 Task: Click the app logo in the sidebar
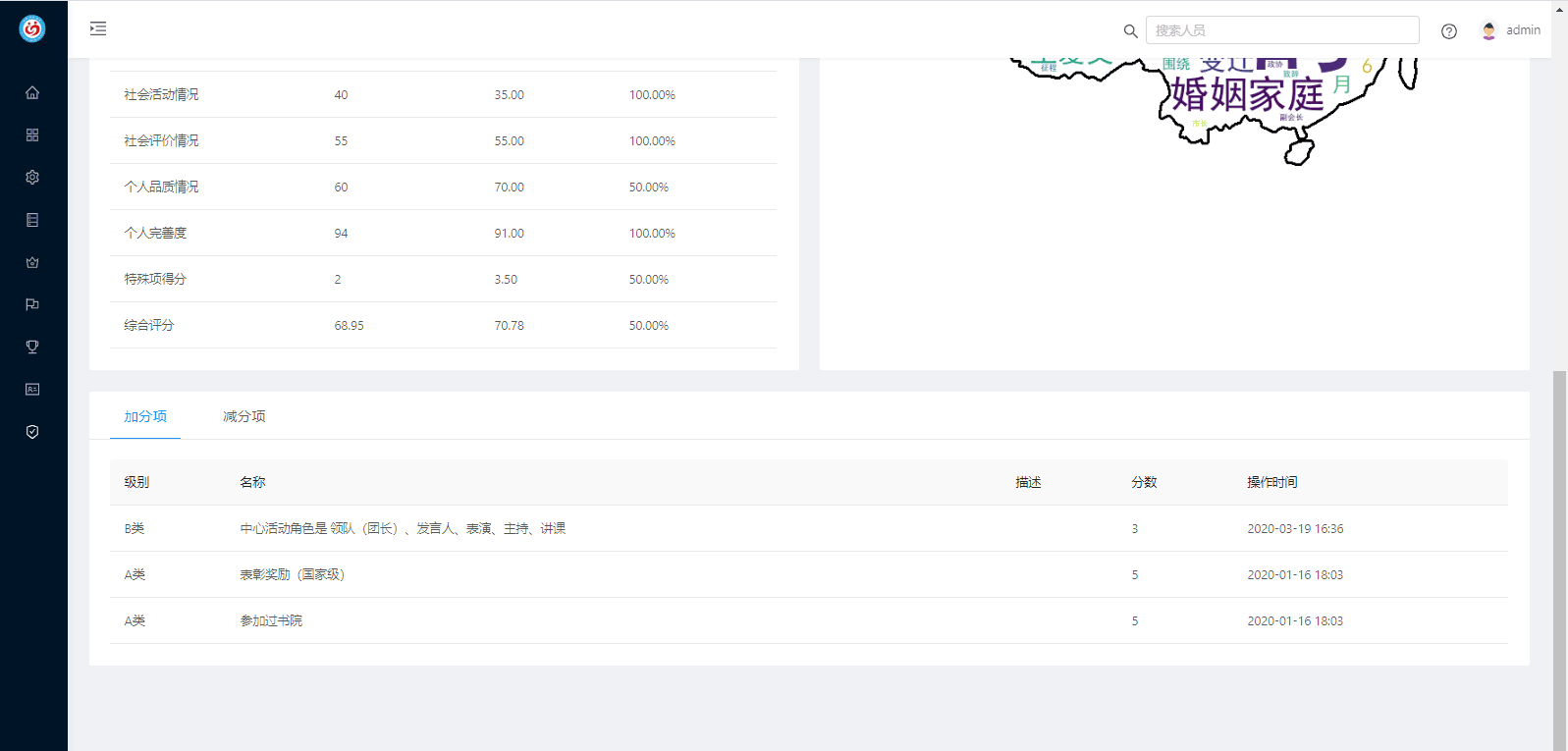coord(32,29)
